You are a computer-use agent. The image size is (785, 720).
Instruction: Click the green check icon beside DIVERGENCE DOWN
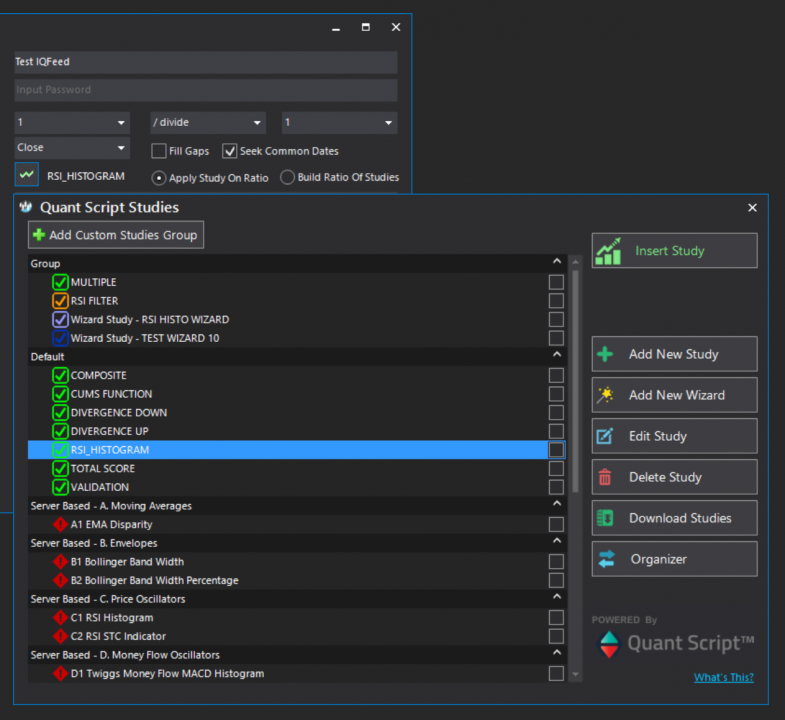[60, 412]
